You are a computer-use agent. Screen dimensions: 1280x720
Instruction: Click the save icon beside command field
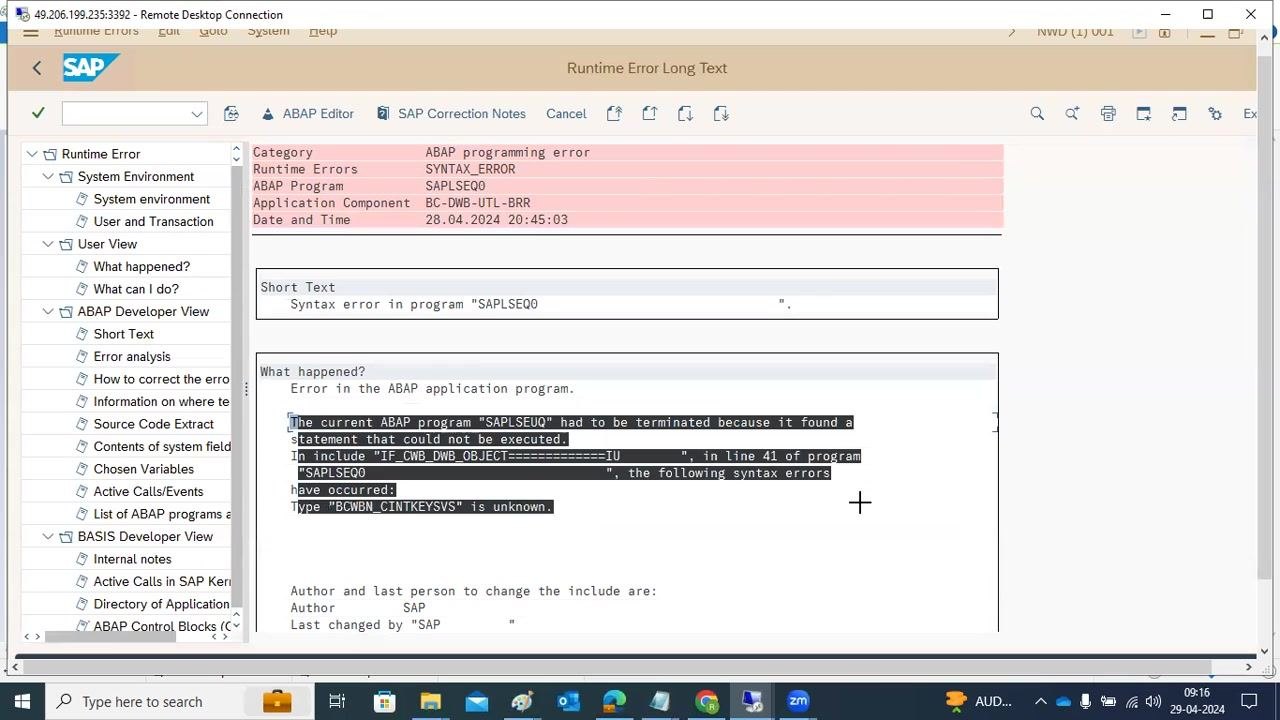tap(231, 114)
